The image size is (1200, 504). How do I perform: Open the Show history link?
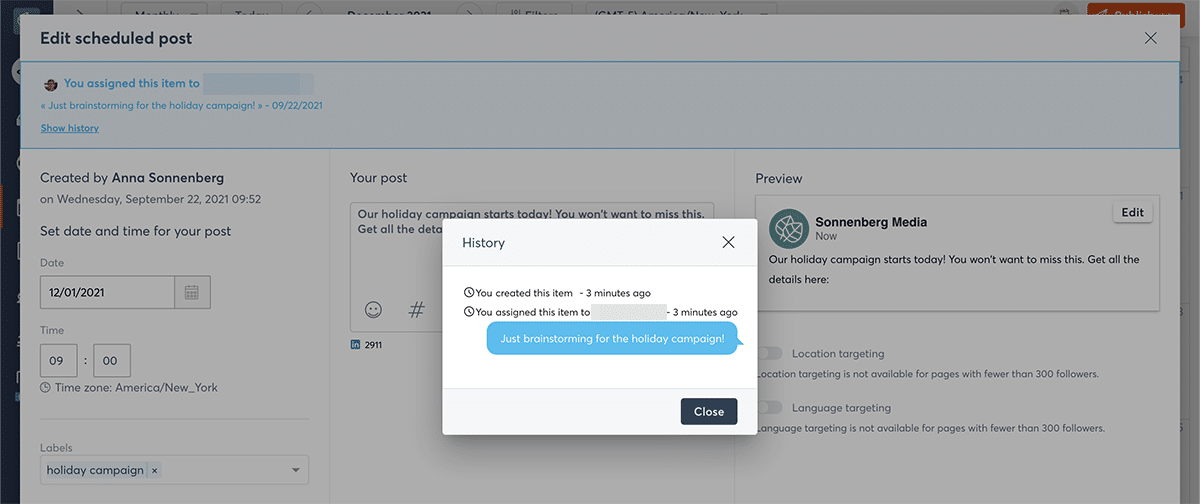point(70,128)
